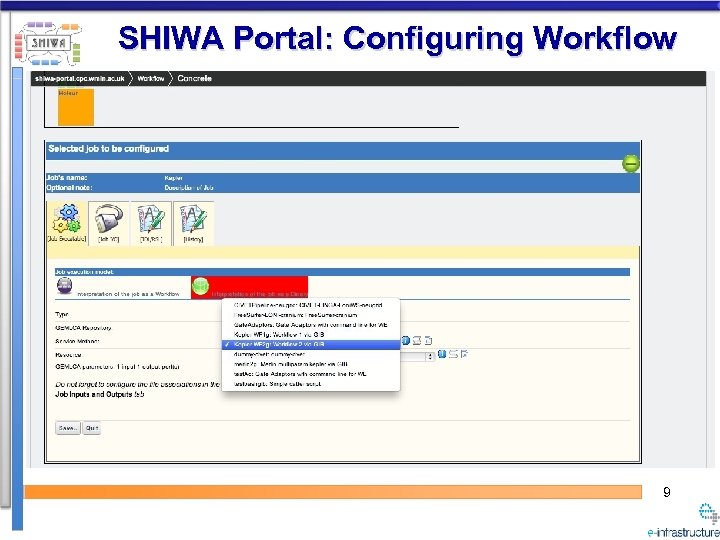Click the 'Job execution model' header bar
The height and width of the screenshot is (540, 720).
(x=342, y=272)
